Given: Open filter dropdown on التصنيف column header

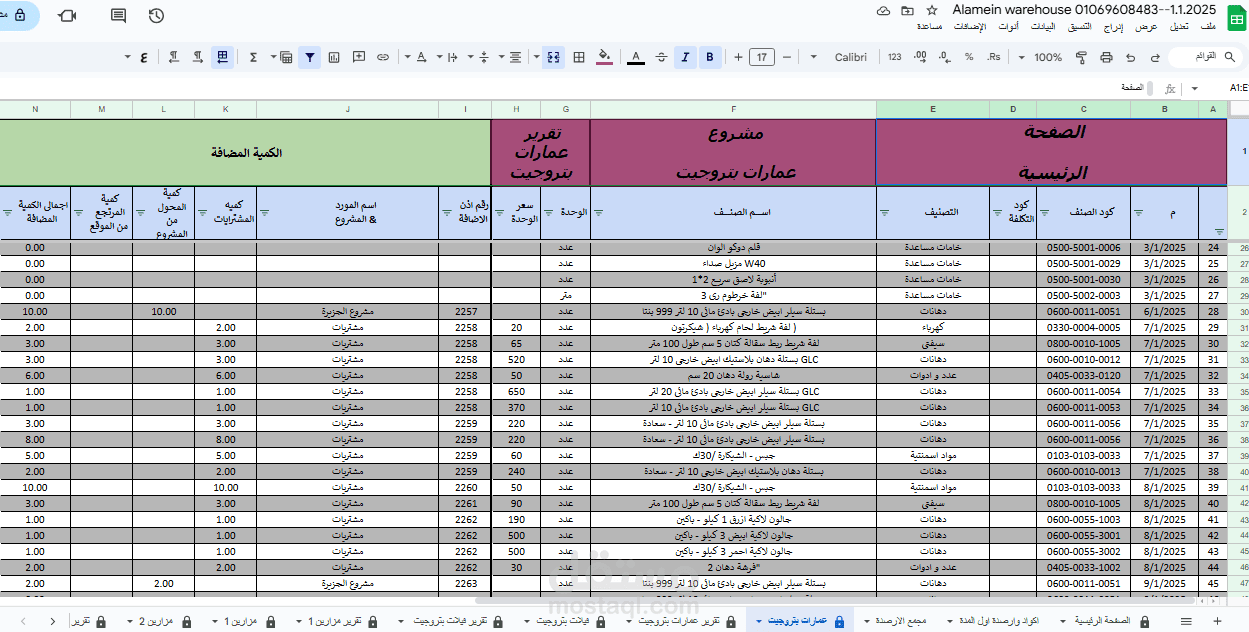Looking at the screenshot, I should click(884, 212).
